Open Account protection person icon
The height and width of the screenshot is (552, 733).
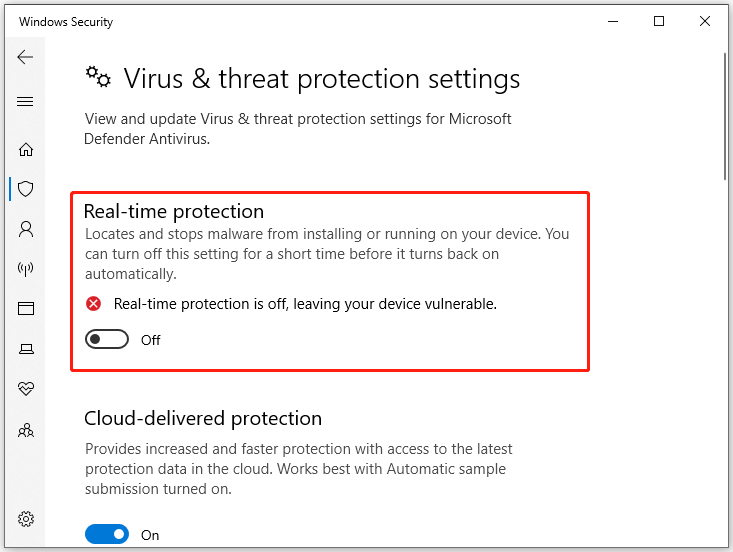click(26, 229)
